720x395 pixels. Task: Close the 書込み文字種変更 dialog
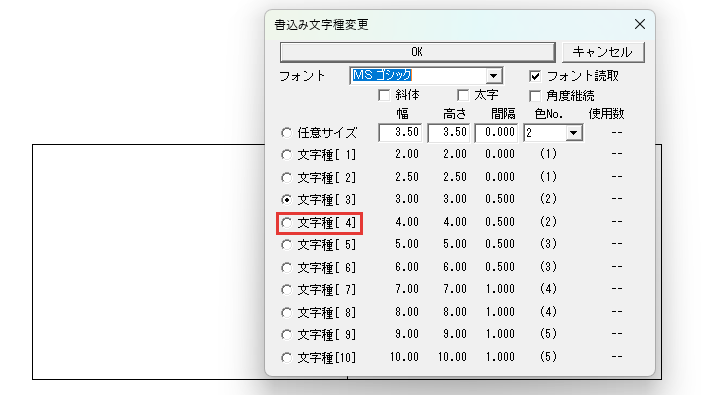640,24
